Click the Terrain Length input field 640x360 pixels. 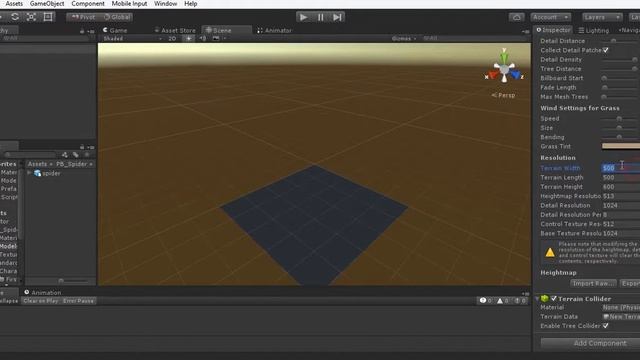[621, 178]
